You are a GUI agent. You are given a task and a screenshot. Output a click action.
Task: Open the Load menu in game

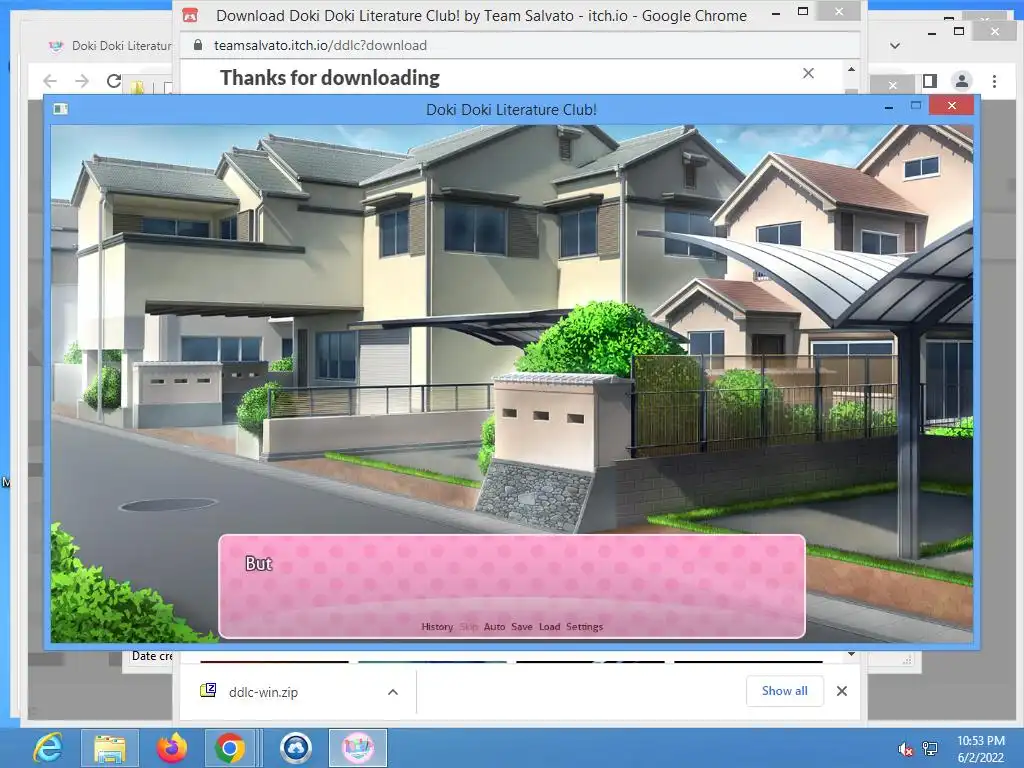pos(549,626)
